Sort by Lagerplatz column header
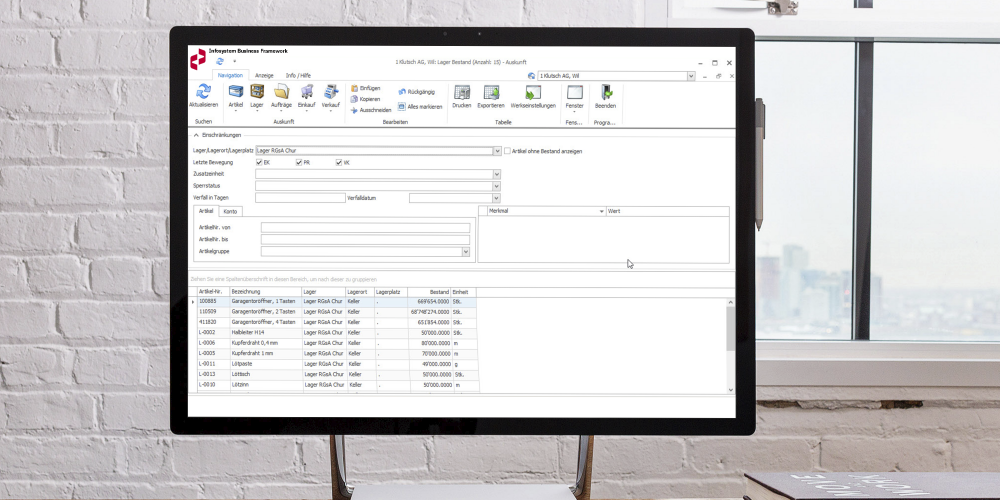The image size is (1000, 500). pos(390,291)
